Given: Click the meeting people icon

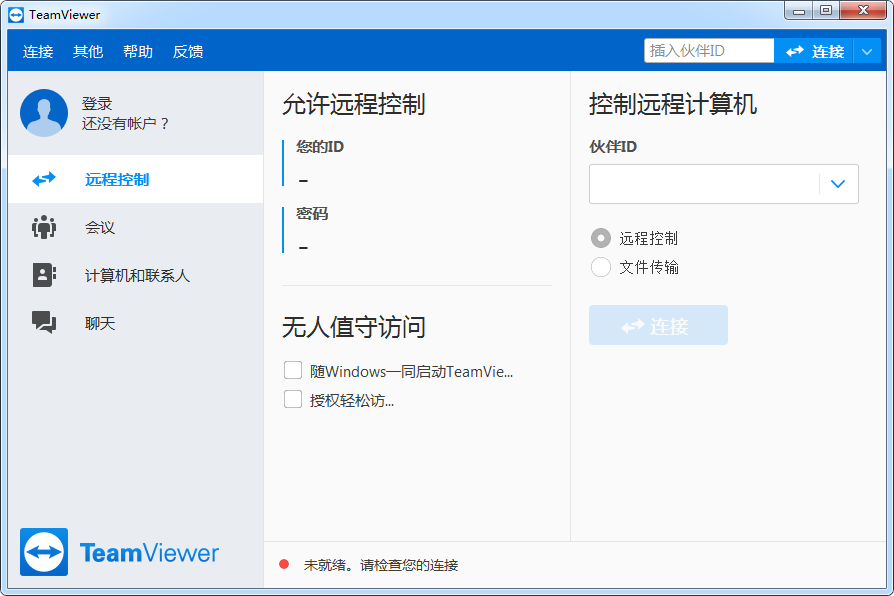Looking at the screenshot, I should [44, 228].
